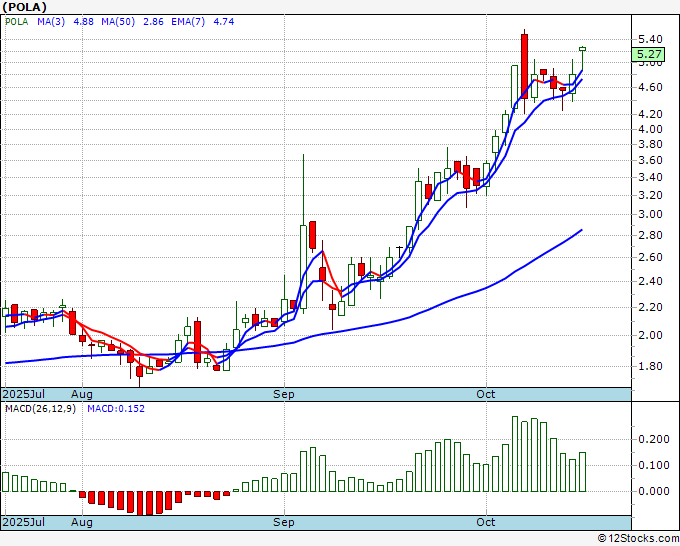The height and width of the screenshot is (546, 680).
Task: Click the green 5.27 current price tag
Action: pyautogui.click(x=650, y=54)
